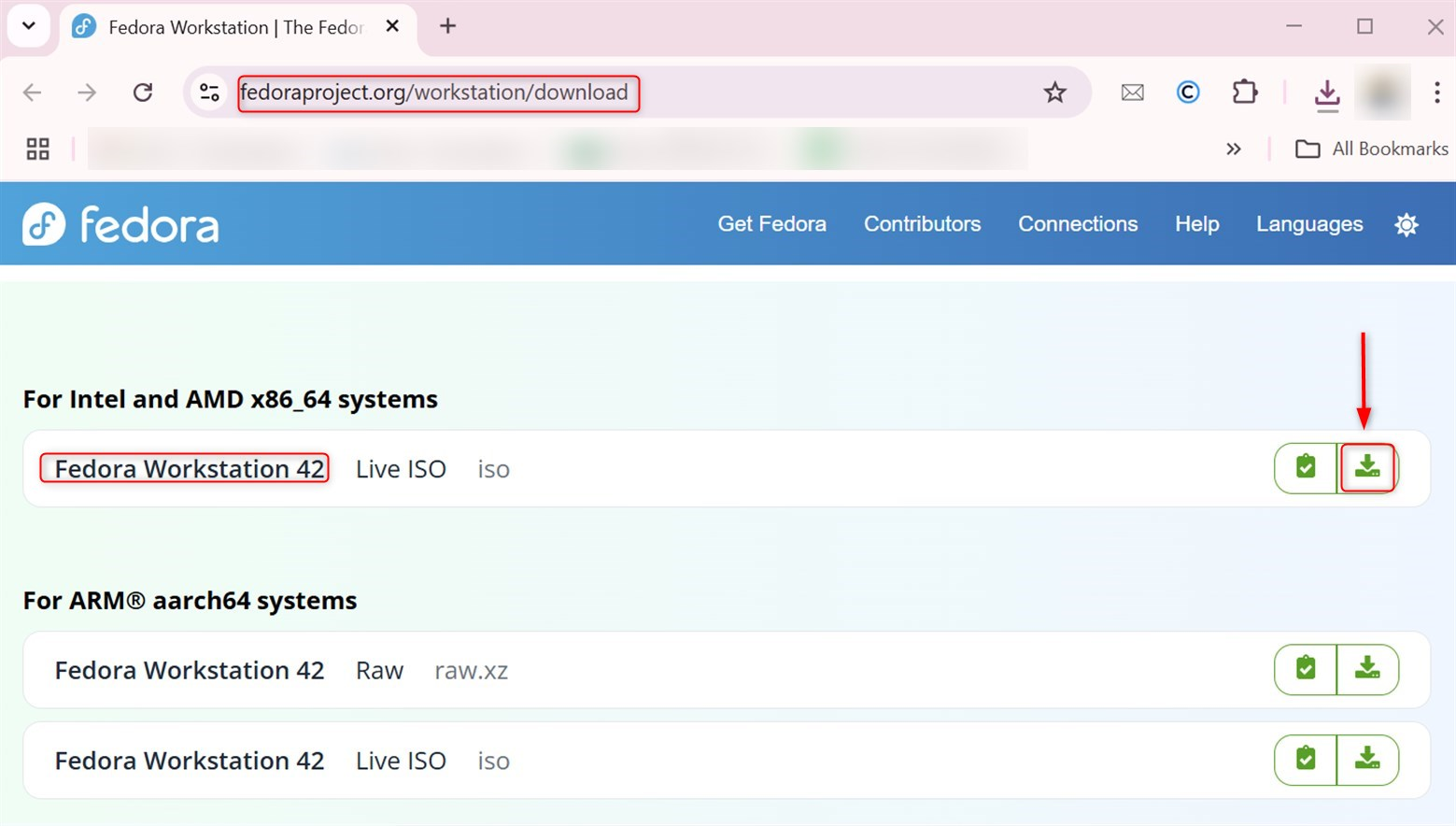Show browser downloads
Viewport: 1456px width, 826px height.
(x=1327, y=93)
